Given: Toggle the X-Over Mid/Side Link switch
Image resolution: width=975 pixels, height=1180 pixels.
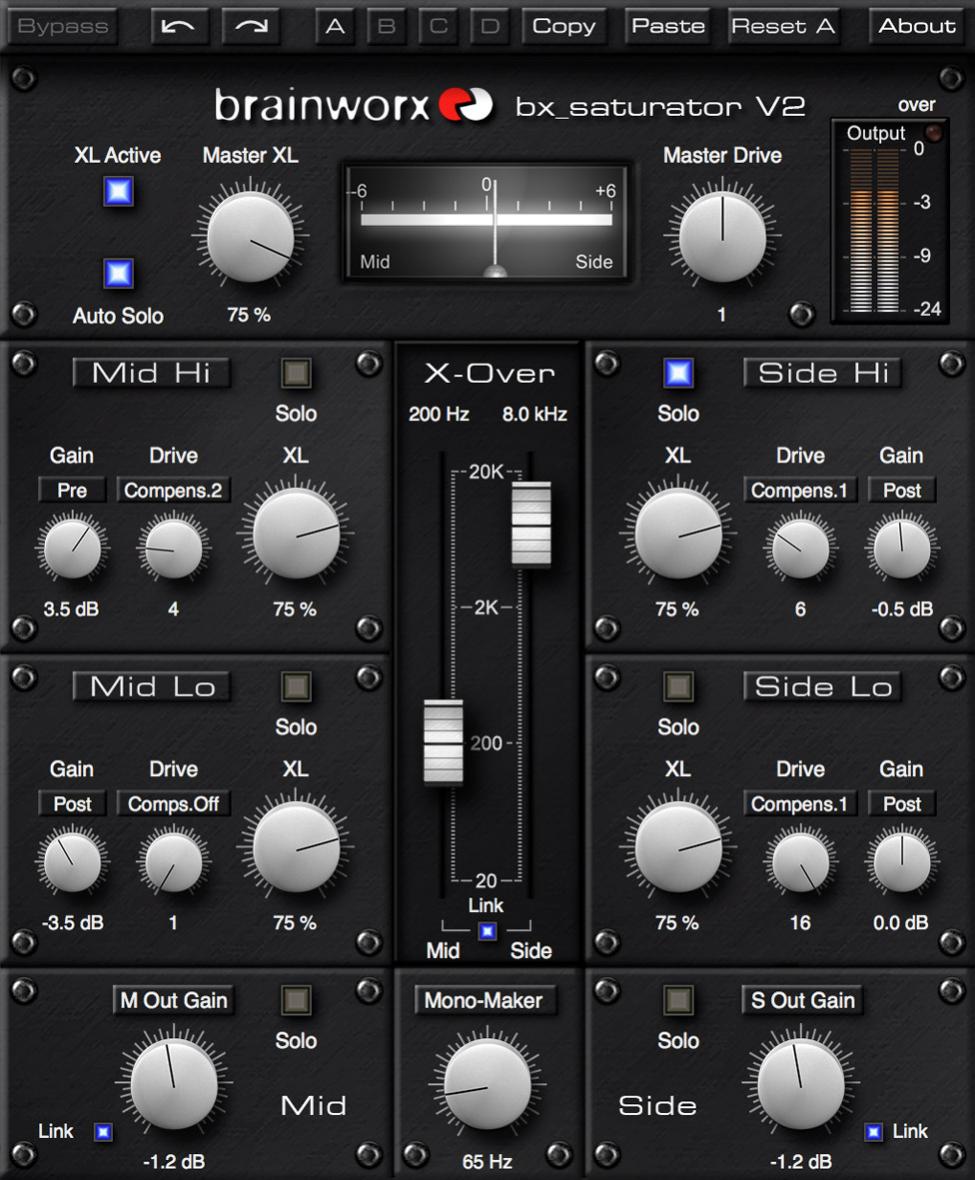Looking at the screenshot, I should pyautogui.click(x=488, y=932).
